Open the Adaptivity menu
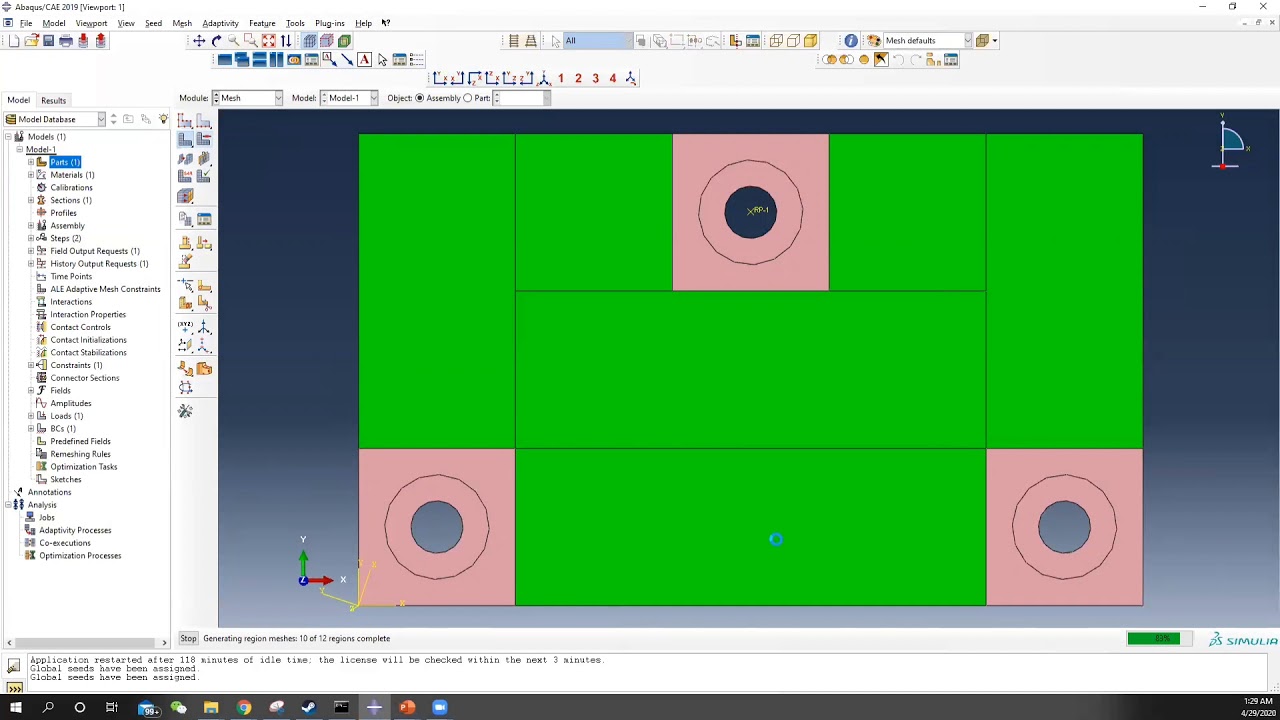This screenshot has width=1280, height=720. point(220,23)
